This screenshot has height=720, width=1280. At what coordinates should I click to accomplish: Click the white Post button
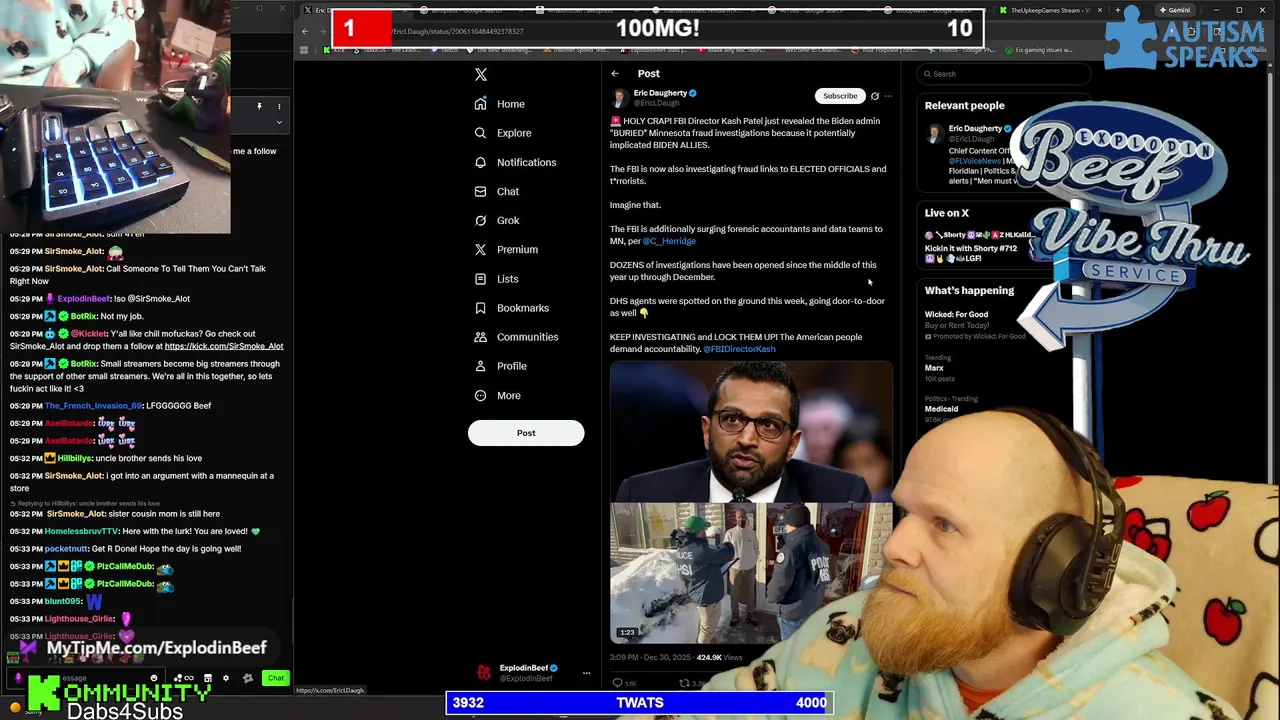(x=526, y=433)
